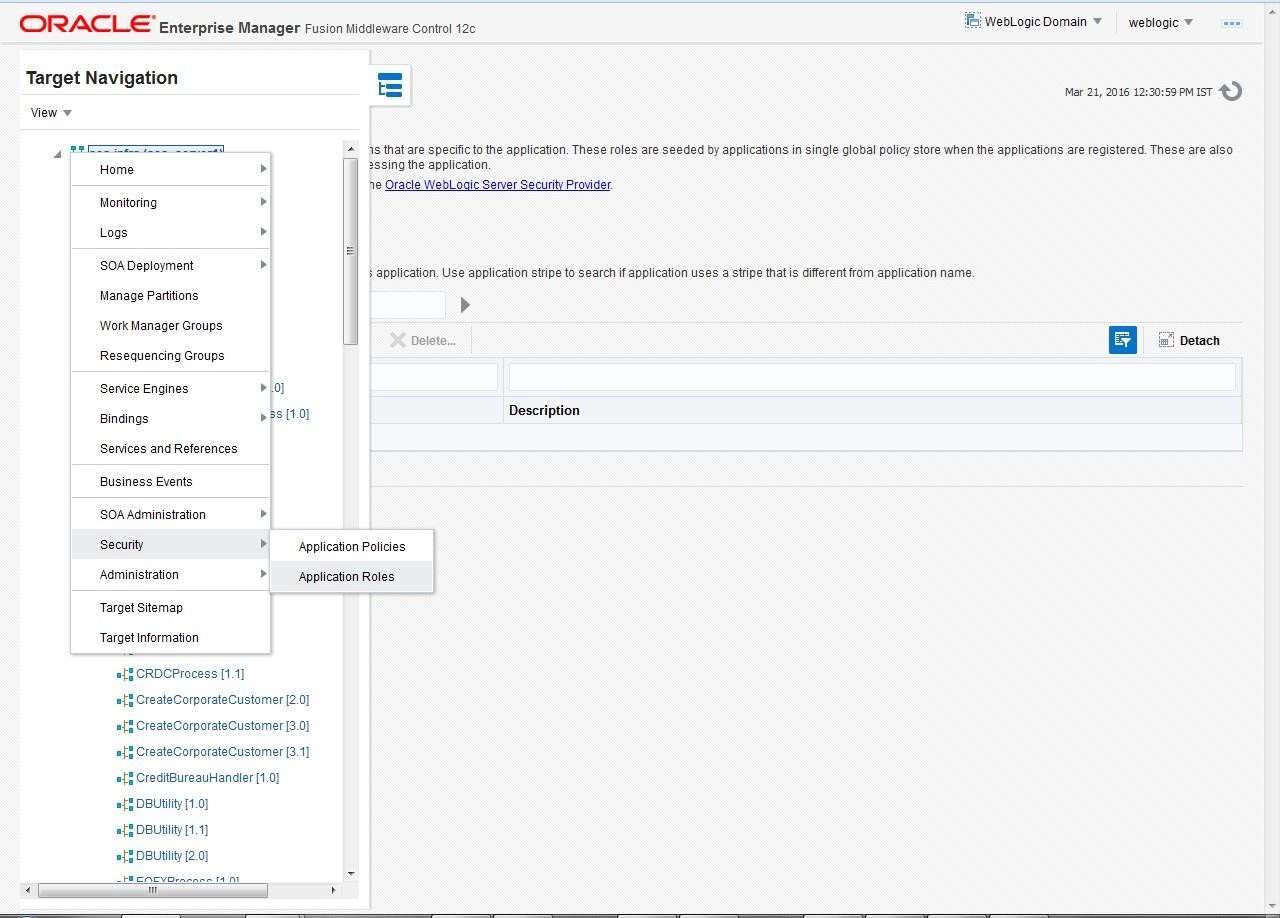Open DBUtility [2.0] in the tree

(x=172, y=856)
